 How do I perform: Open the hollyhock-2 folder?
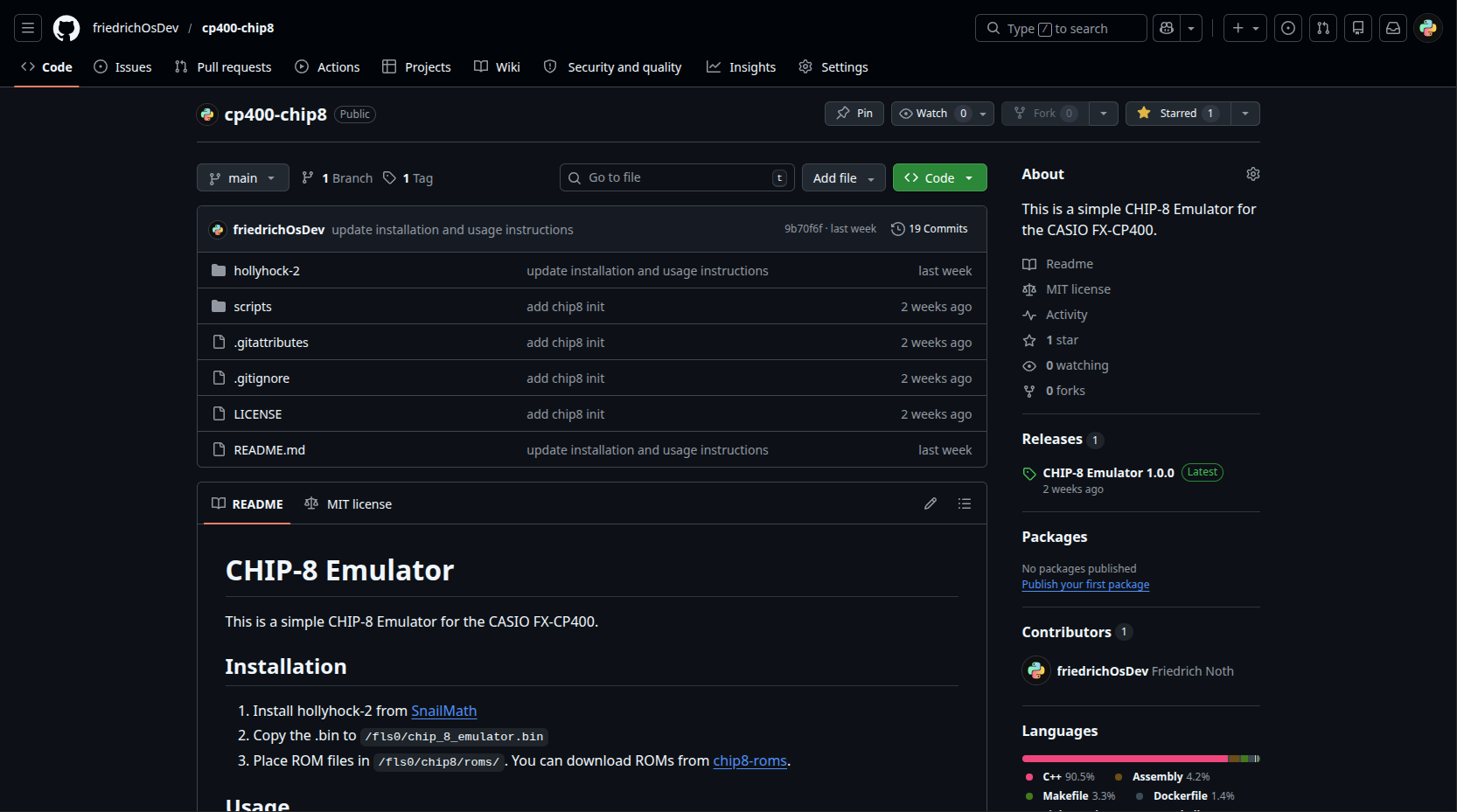[x=267, y=271]
